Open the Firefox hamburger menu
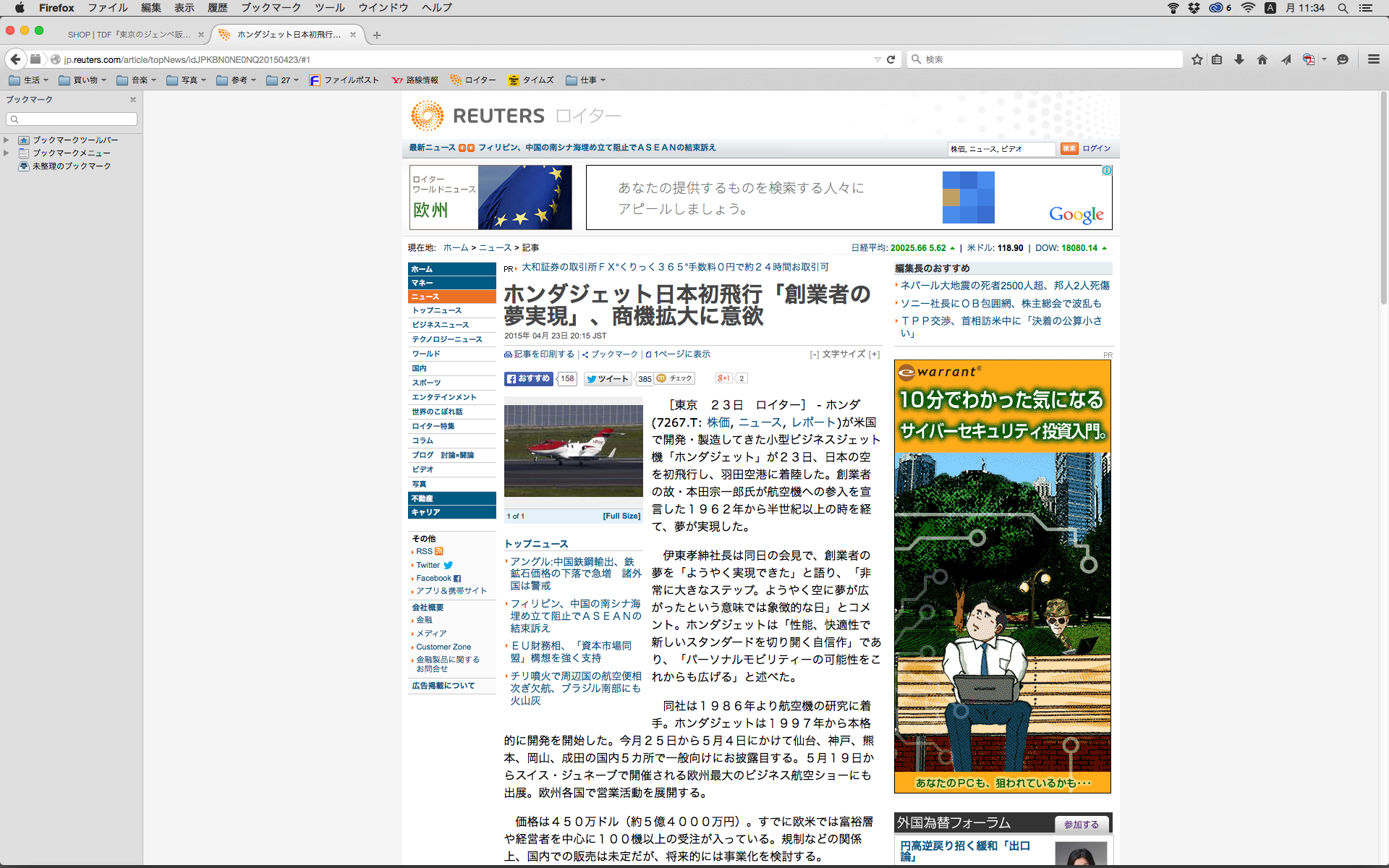The image size is (1389, 868). (1373, 59)
